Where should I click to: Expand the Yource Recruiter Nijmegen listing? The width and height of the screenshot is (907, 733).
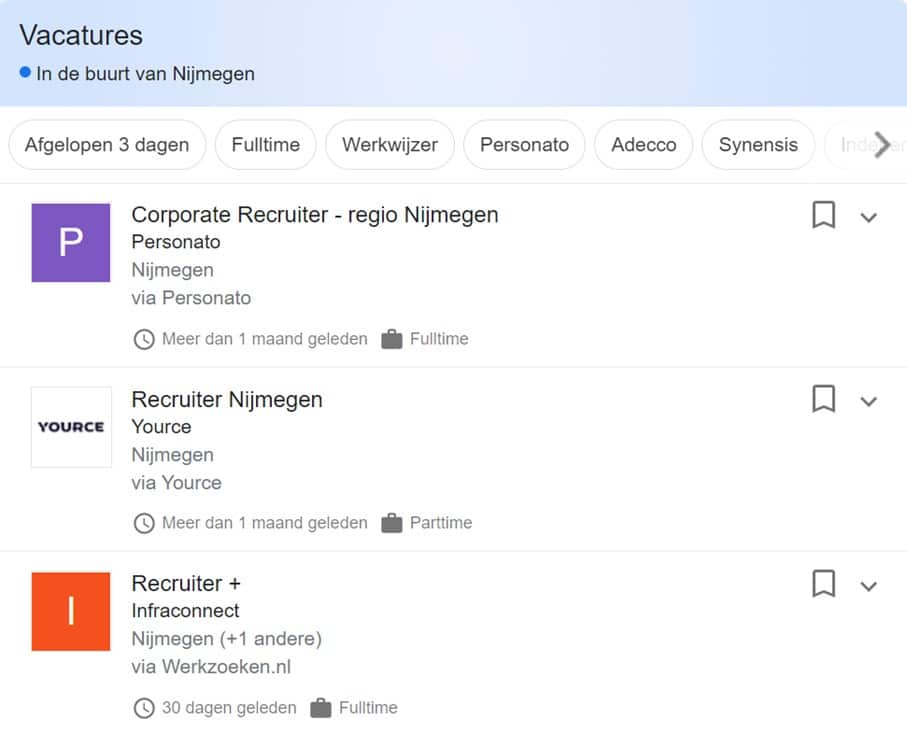(x=868, y=402)
